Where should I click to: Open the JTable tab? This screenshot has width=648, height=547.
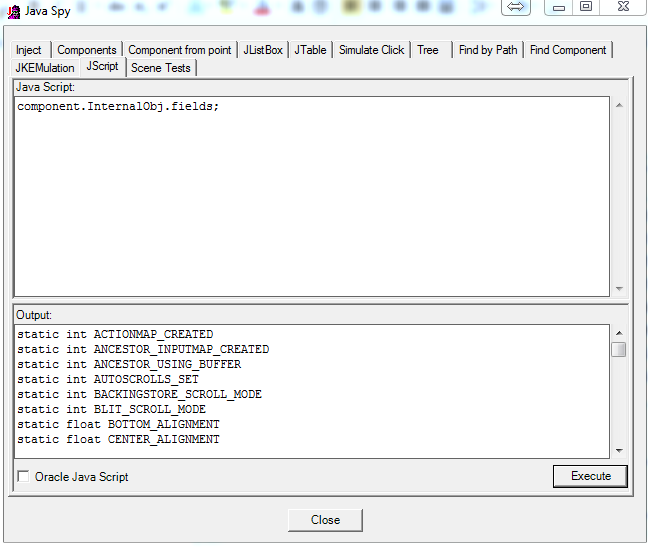click(x=310, y=50)
